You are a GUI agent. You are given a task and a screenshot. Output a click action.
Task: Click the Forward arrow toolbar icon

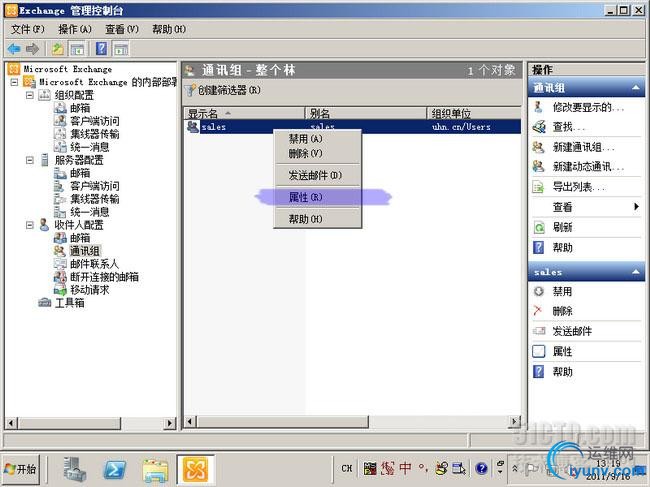(x=32, y=49)
